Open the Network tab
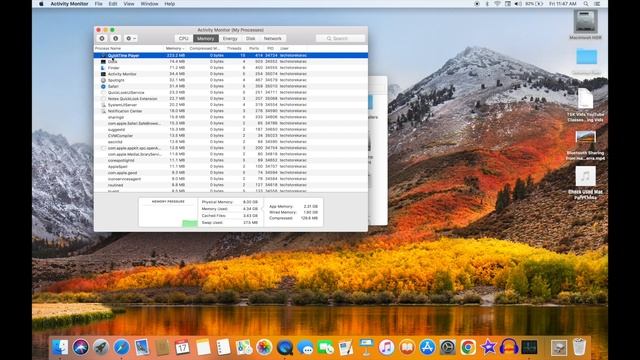 [x=273, y=38]
